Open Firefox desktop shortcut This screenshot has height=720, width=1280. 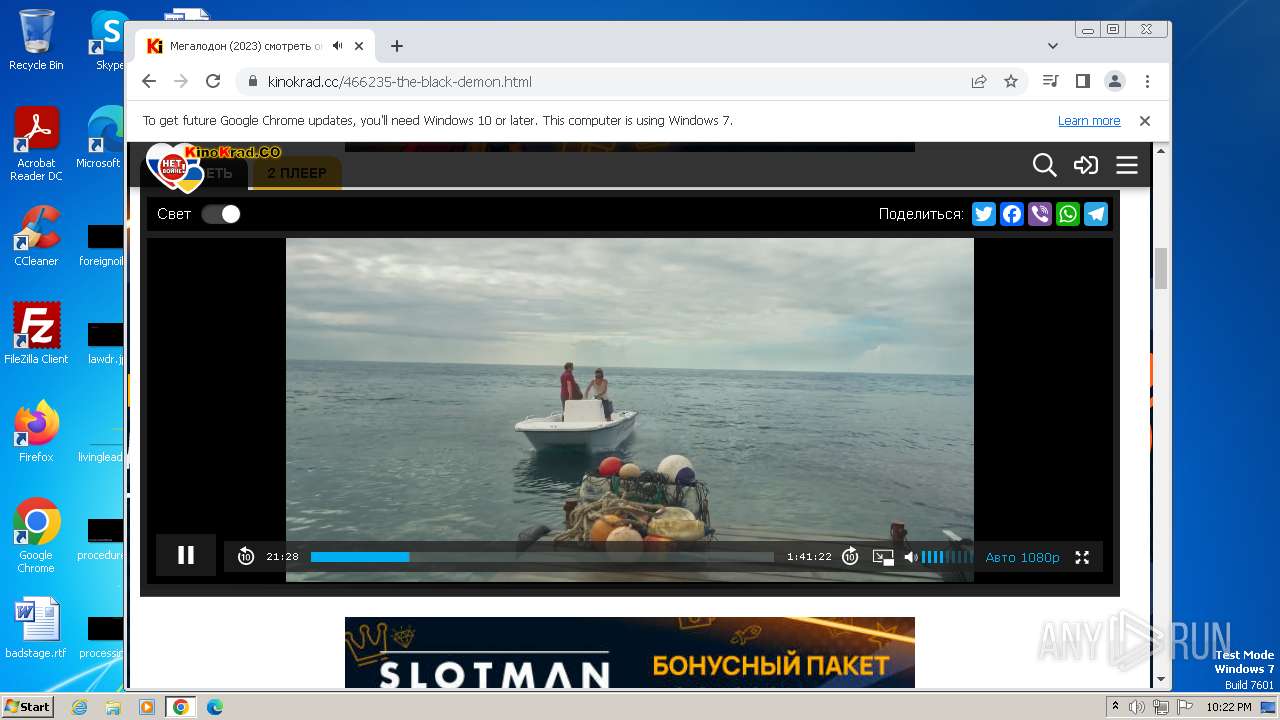click(36, 432)
